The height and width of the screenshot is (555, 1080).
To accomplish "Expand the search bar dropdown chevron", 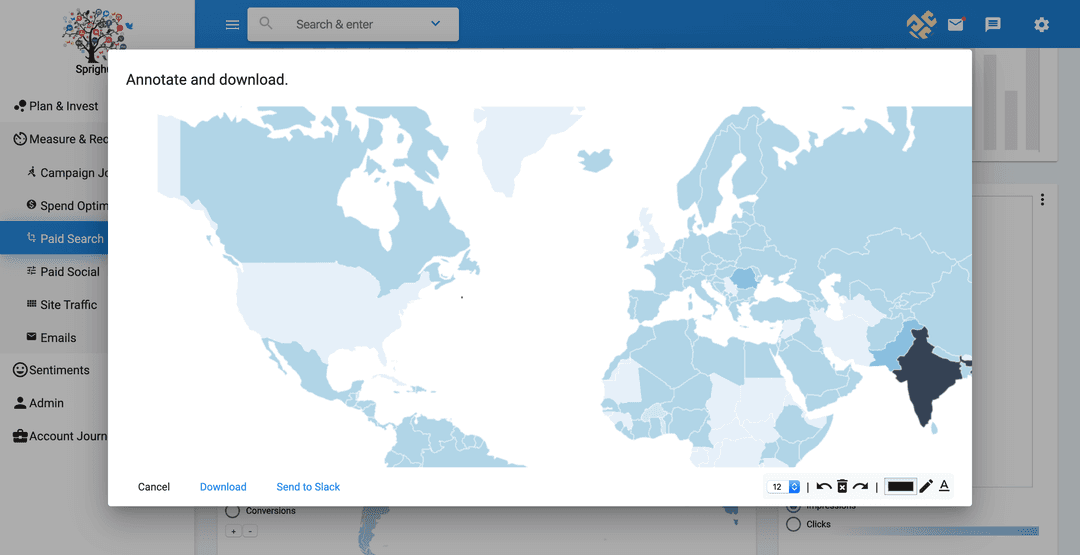I will tap(435, 23).
